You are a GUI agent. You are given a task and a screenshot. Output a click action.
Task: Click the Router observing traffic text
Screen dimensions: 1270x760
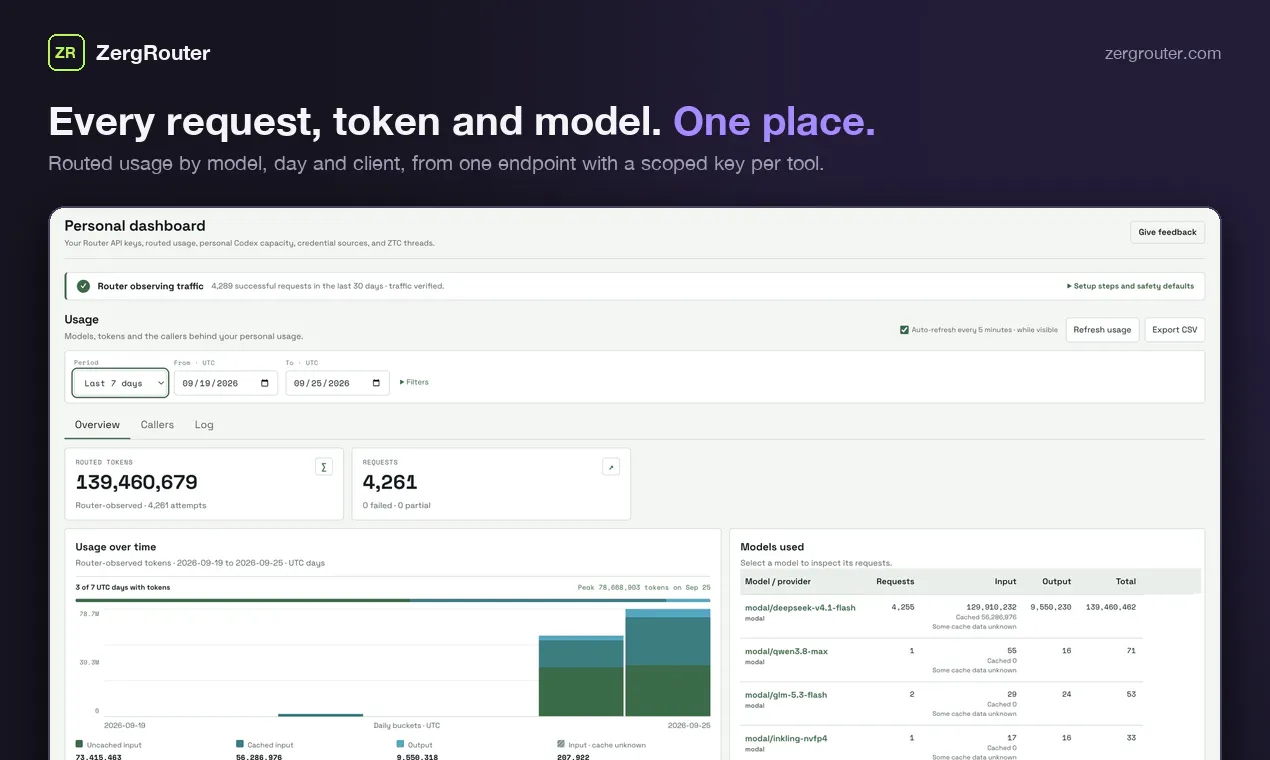pyautogui.click(x=150, y=286)
